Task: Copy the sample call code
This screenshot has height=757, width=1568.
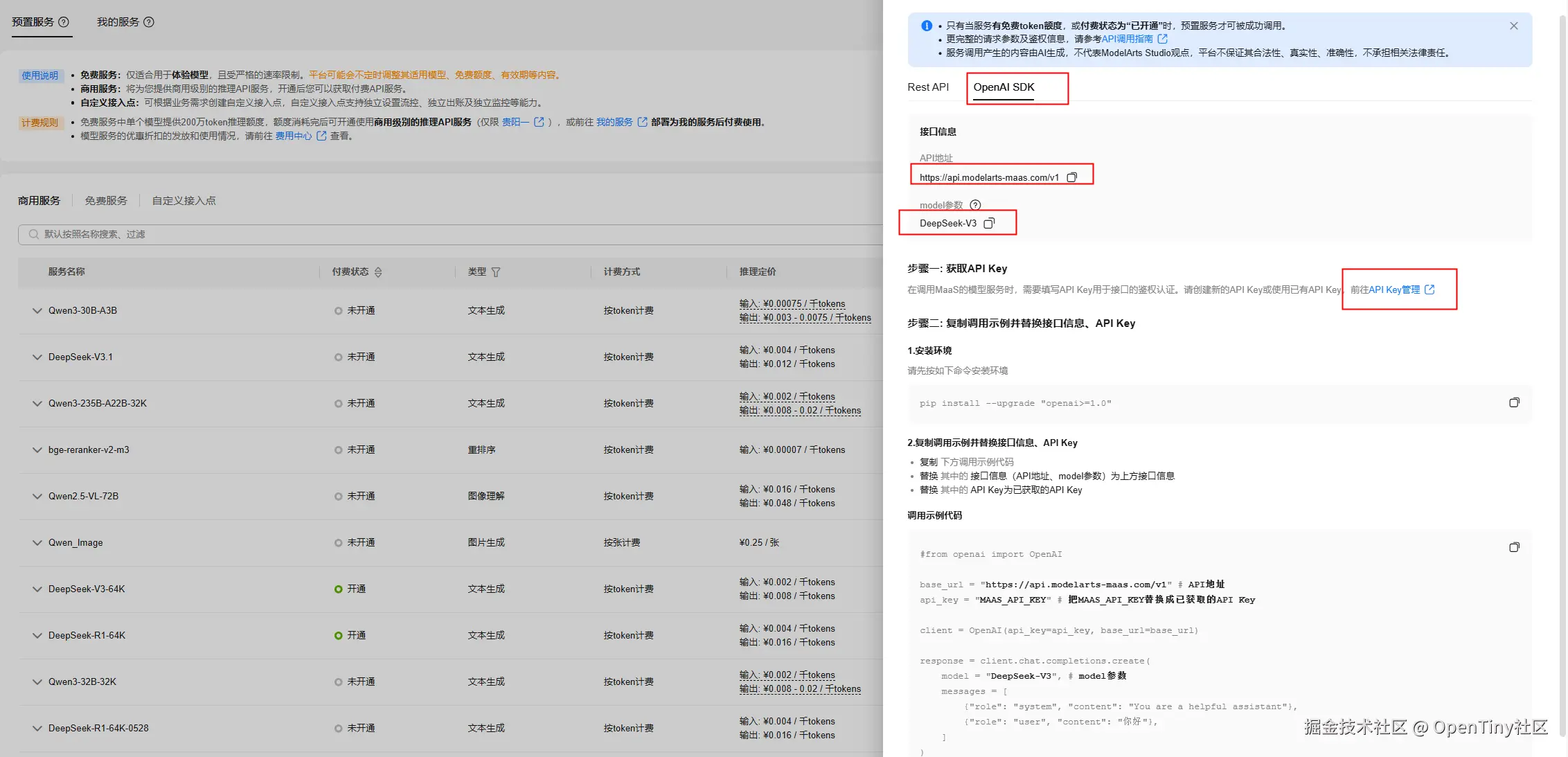Action: [1514, 547]
